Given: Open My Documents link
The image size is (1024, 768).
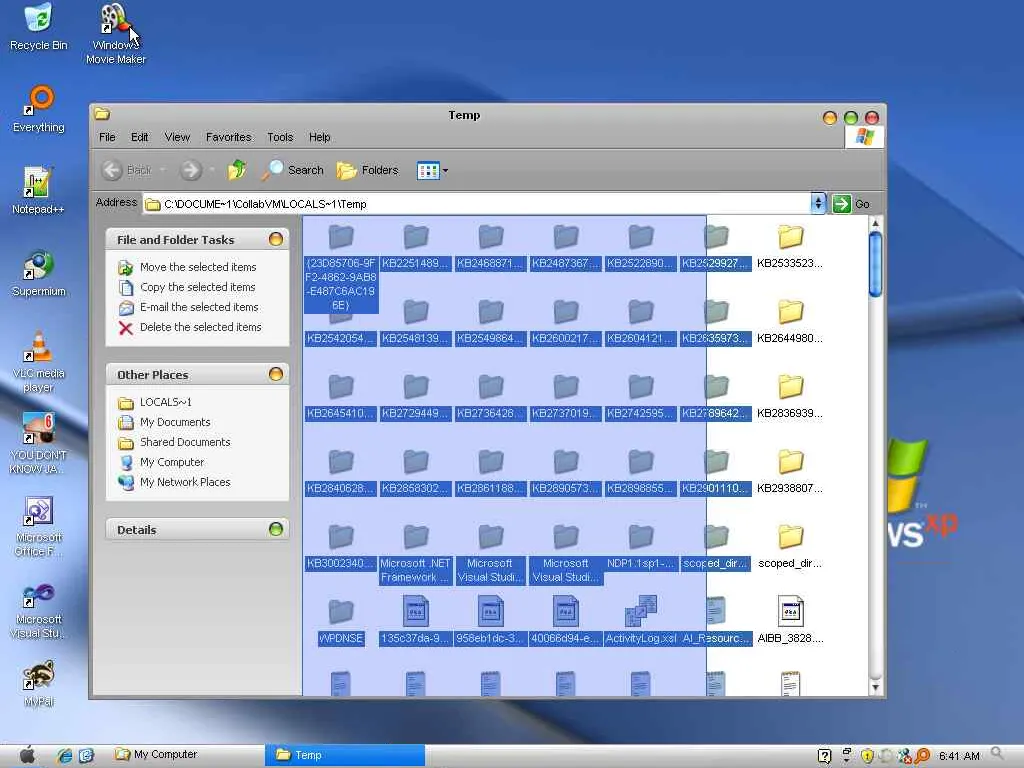Looking at the screenshot, I should point(164,423).
